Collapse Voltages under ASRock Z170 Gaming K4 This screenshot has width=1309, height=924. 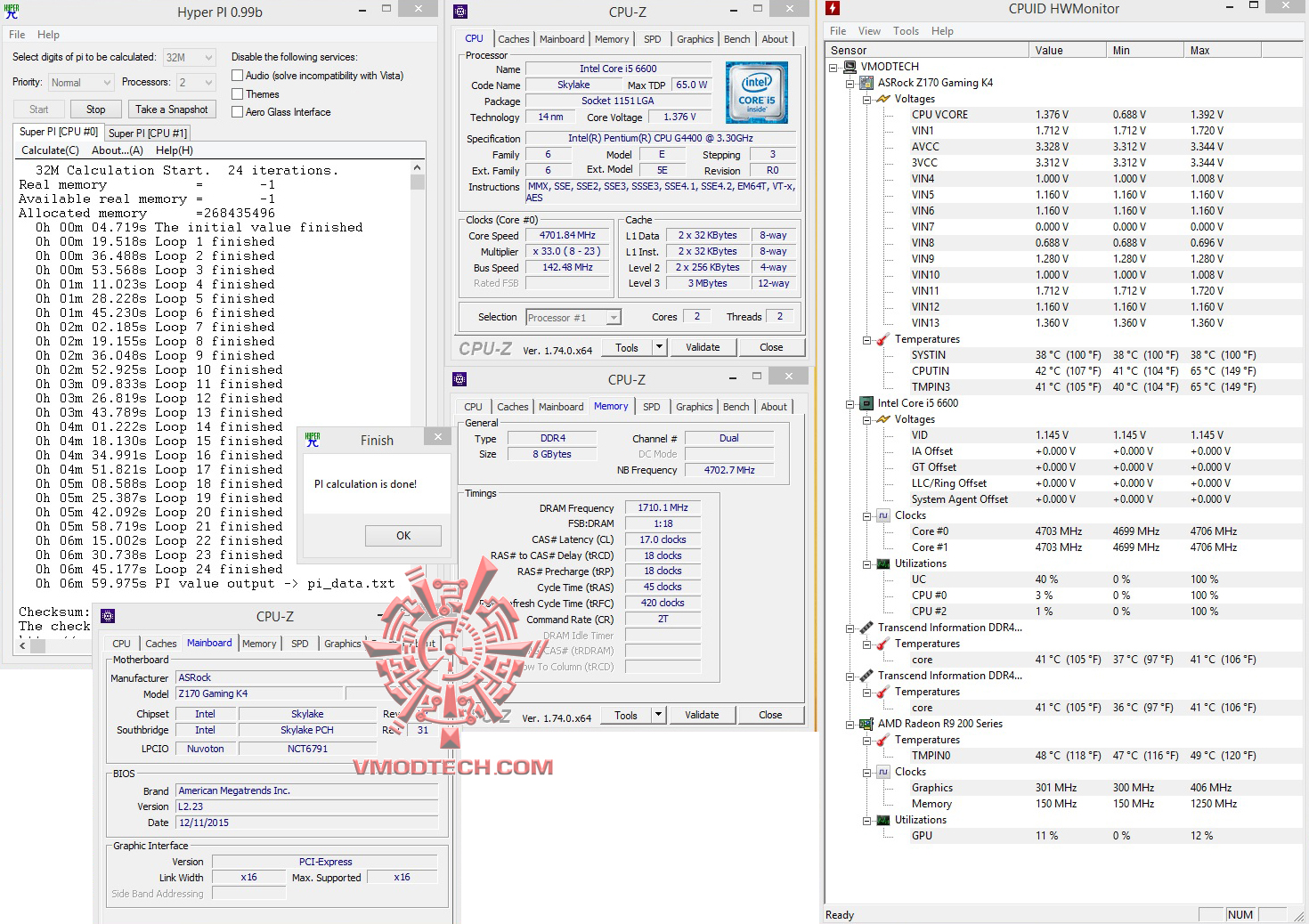coord(866,99)
